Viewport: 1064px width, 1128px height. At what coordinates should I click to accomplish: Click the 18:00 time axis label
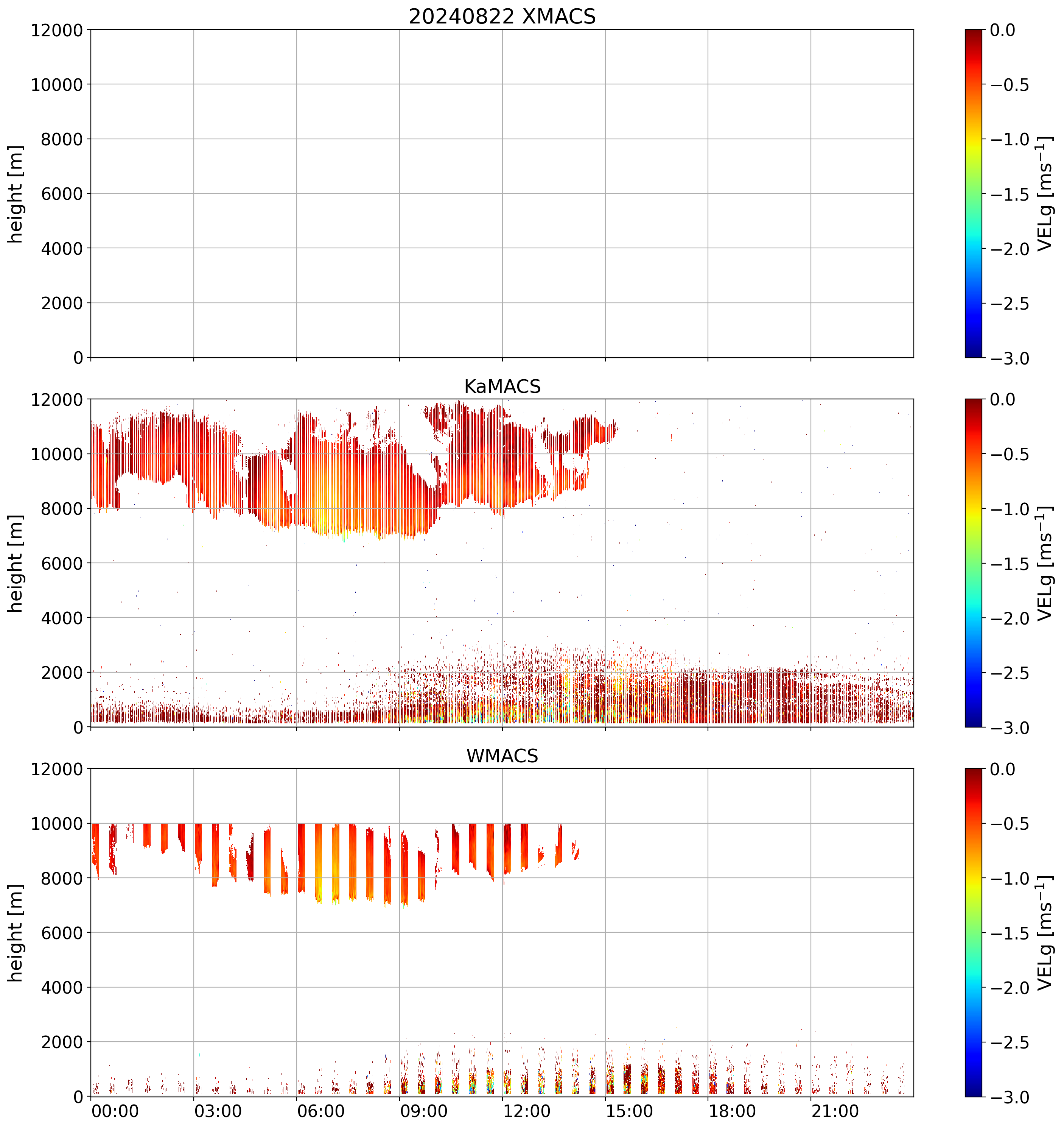pyautogui.click(x=732, y=1111)
